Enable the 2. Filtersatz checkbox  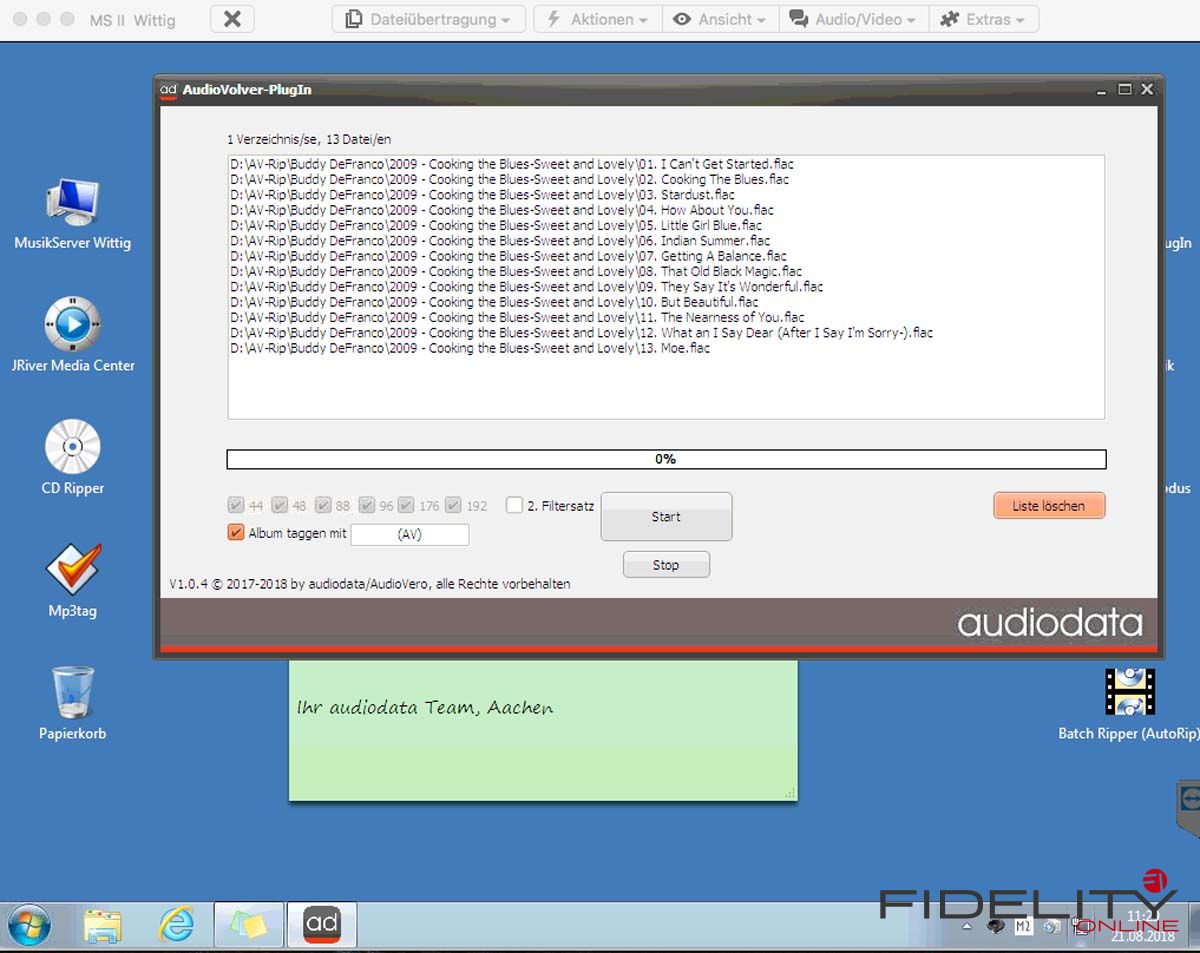(x=514, y=506)
